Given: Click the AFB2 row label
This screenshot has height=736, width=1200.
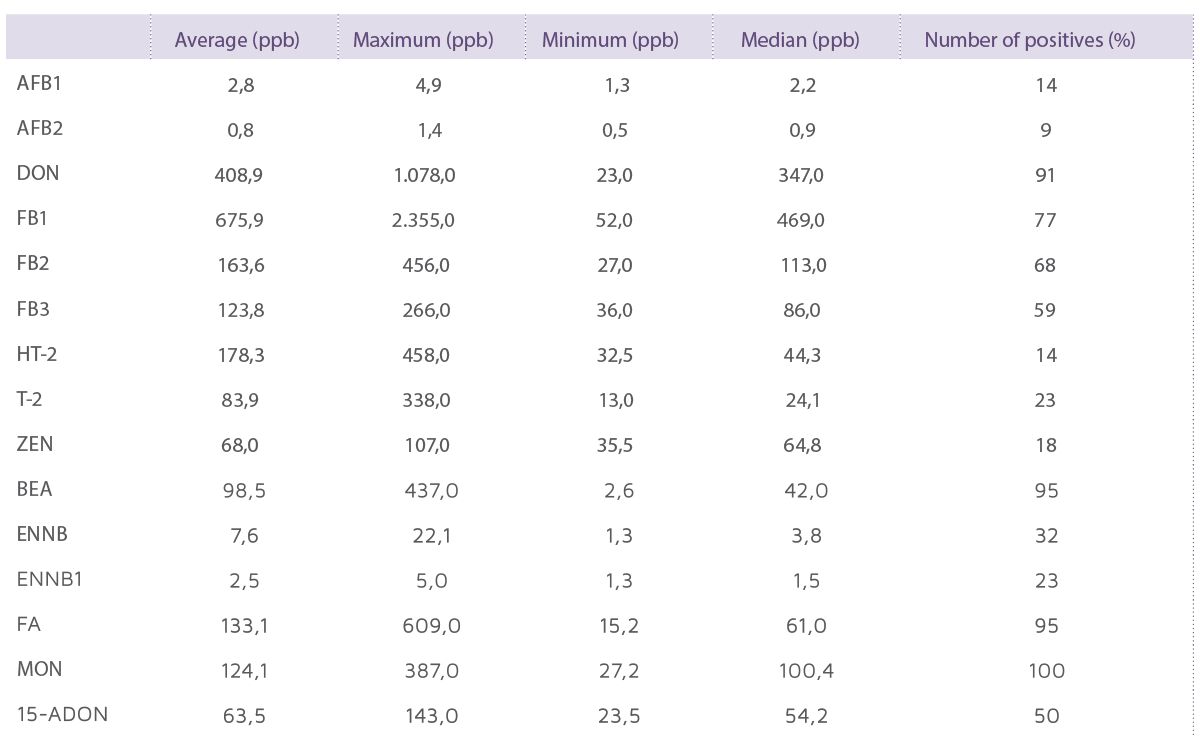Looking at the screenshot, I should click(40, 128).
